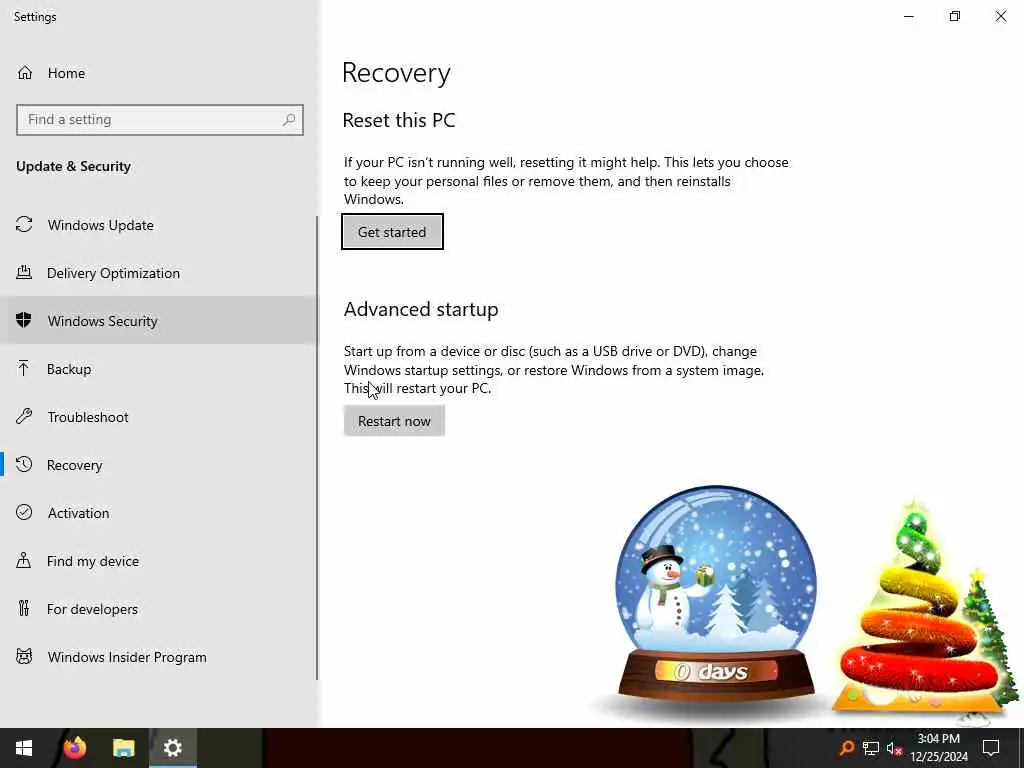1024x768 pixels.
Task: Click the Update & Security heading
Action: (73, 167)
